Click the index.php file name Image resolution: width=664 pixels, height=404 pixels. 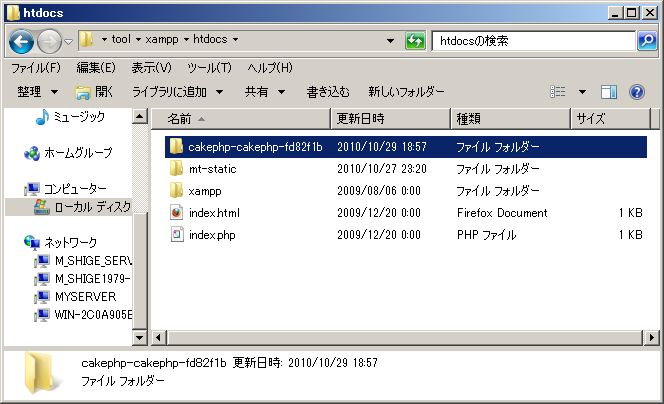tap(212, 235)
